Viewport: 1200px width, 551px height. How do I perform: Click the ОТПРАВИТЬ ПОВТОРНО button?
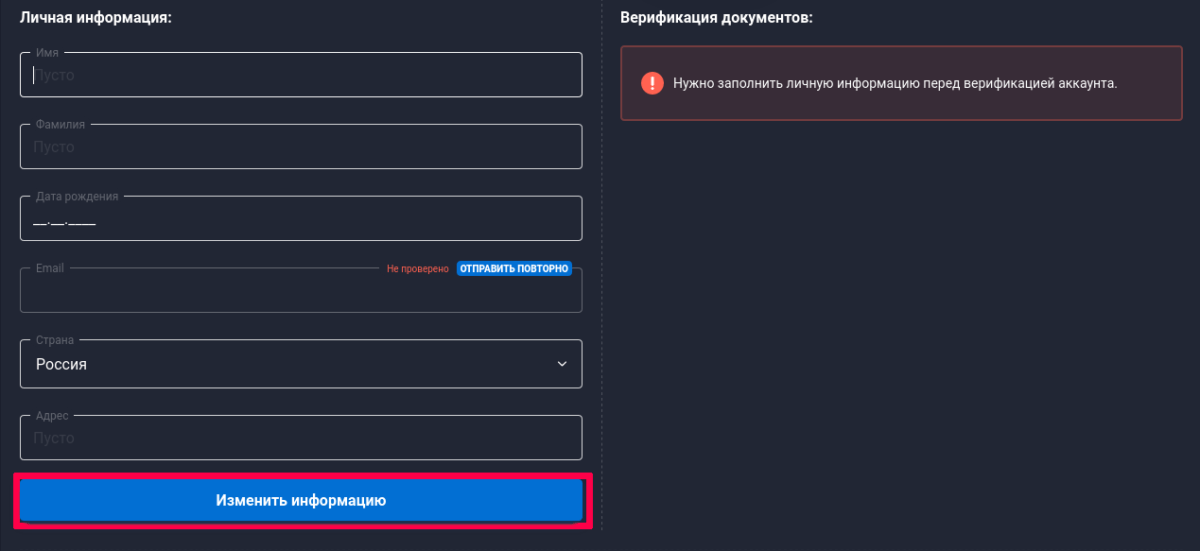click(x=514, y=269)
